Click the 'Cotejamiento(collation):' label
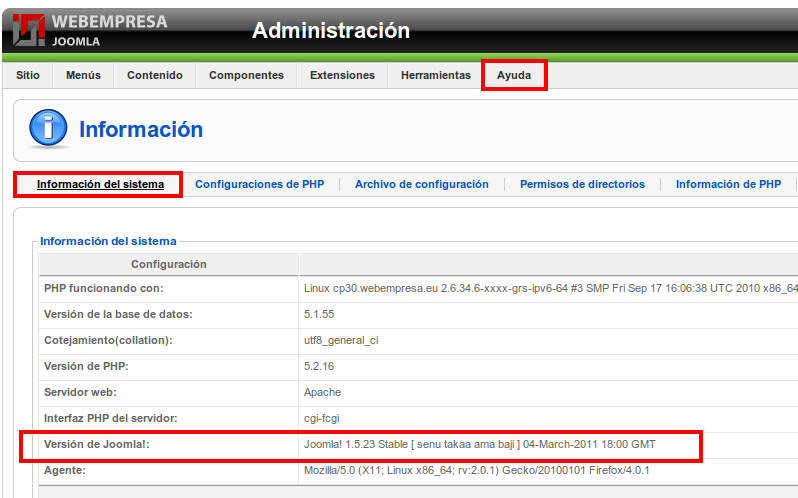 coord(108,340)
